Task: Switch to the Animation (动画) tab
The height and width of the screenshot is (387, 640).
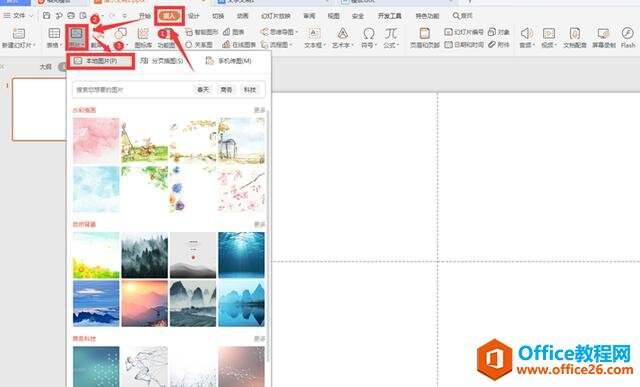Action: 242,16
